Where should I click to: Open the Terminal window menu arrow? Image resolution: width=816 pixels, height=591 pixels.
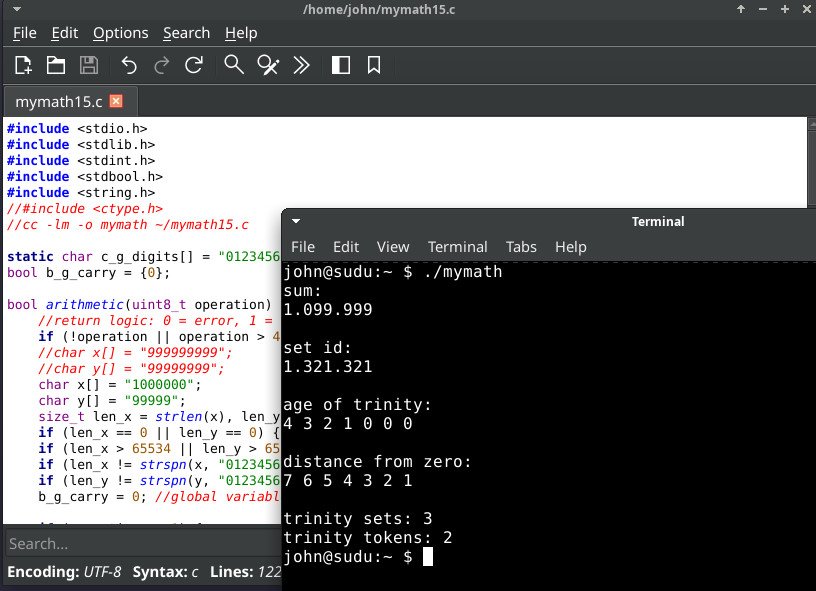(x=296, y=221)
